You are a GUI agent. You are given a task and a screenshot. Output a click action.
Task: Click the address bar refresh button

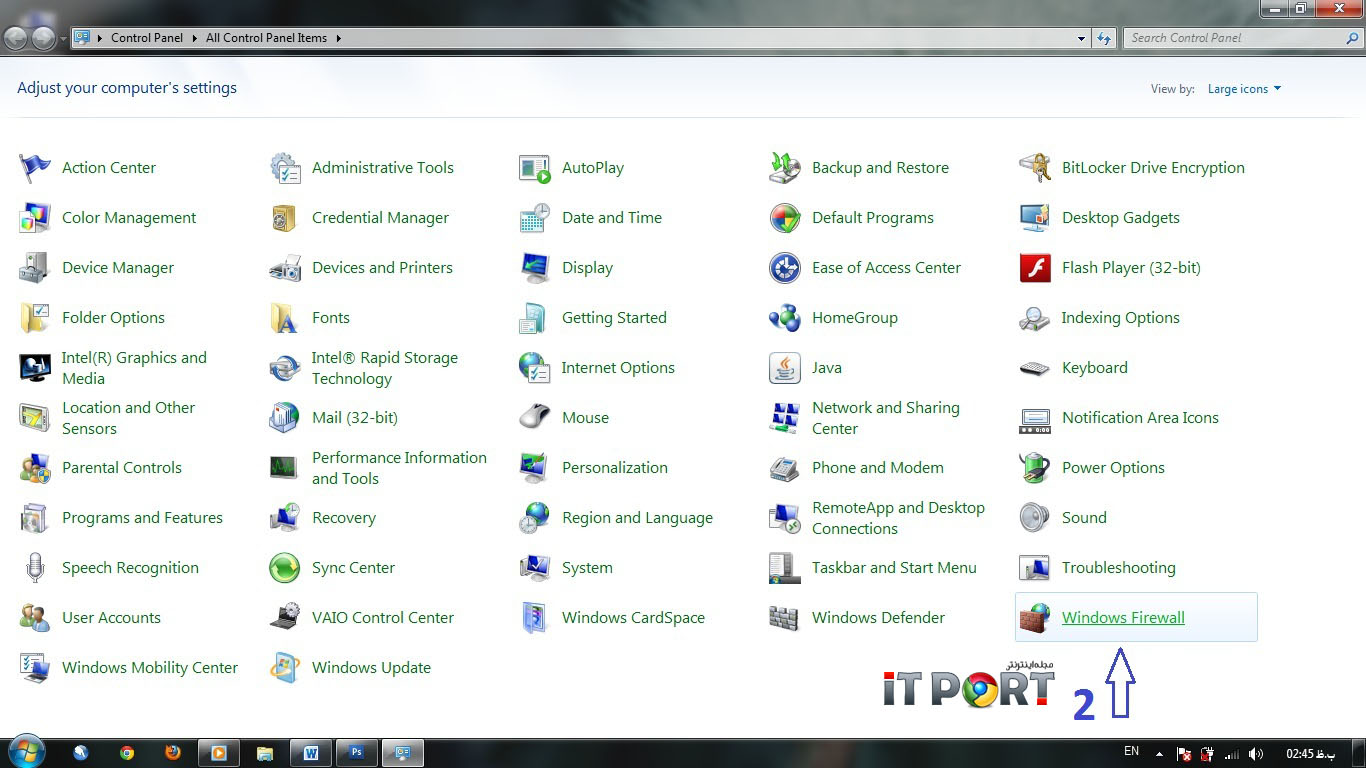(x=1104, y=38)
